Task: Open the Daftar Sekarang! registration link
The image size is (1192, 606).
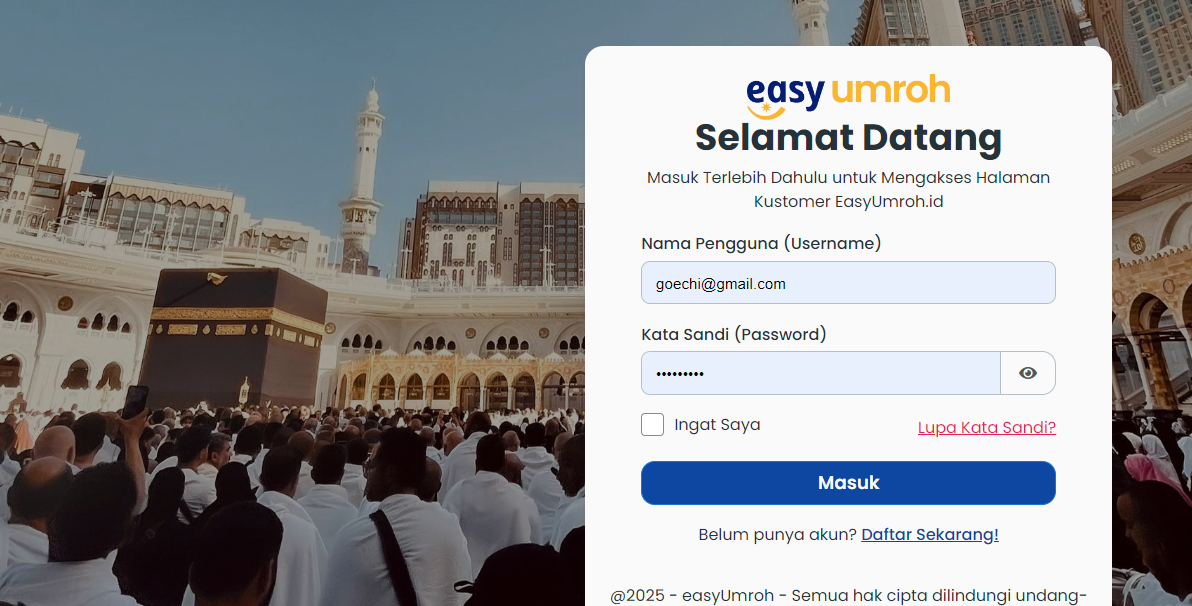Action: pyautogui.click(x=930, y=535)
